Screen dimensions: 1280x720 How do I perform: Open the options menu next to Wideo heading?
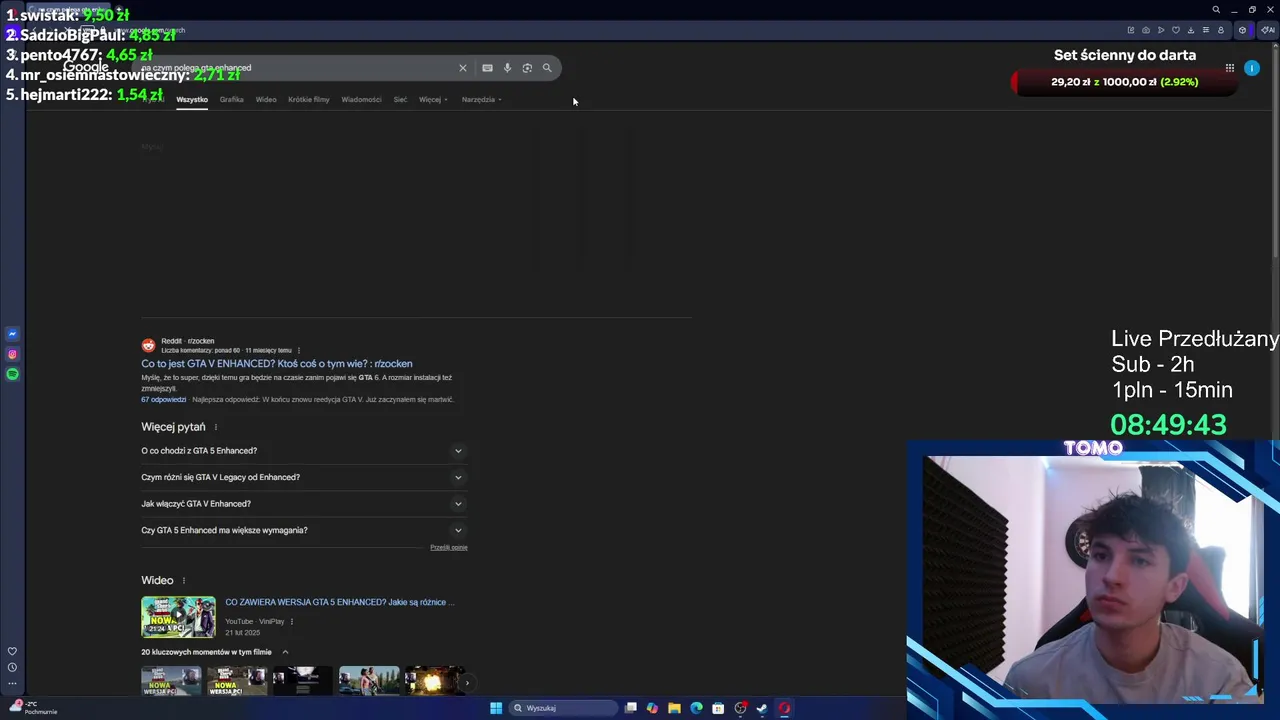pos(183,580)
